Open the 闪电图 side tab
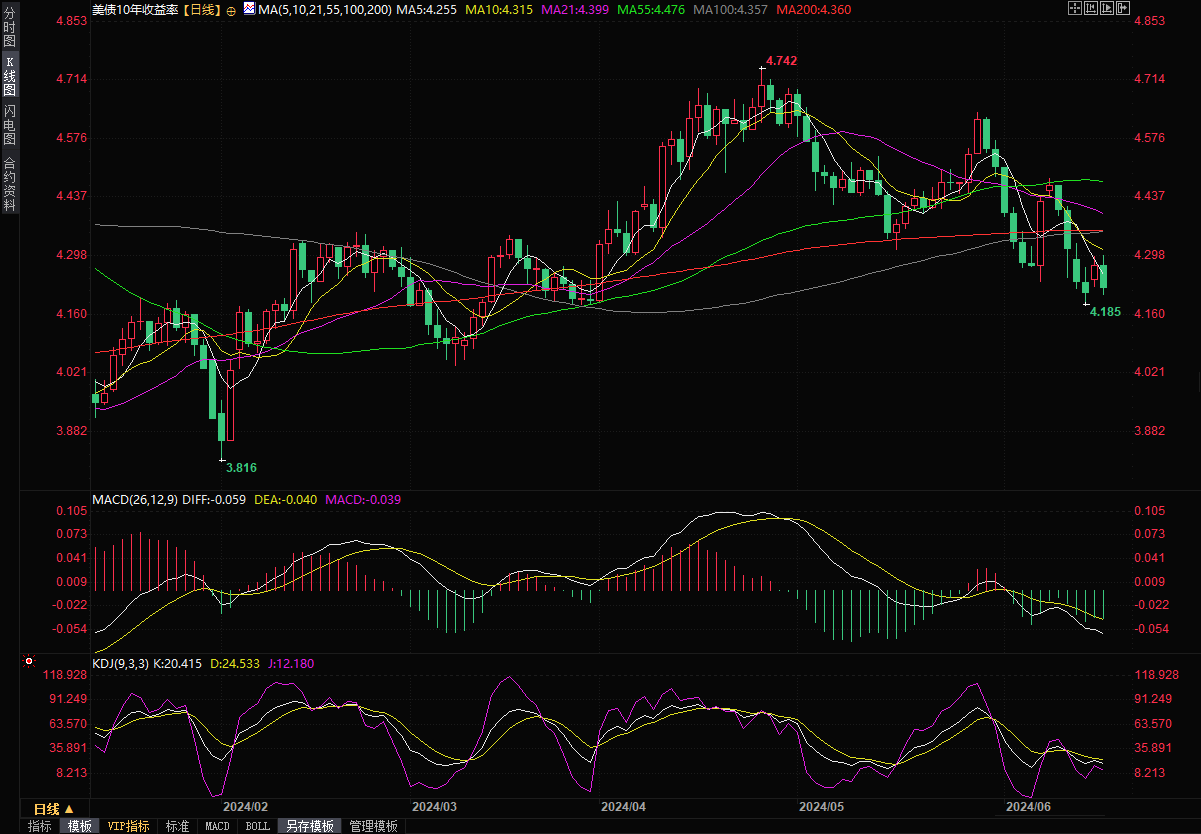 (x=9, y=125)
